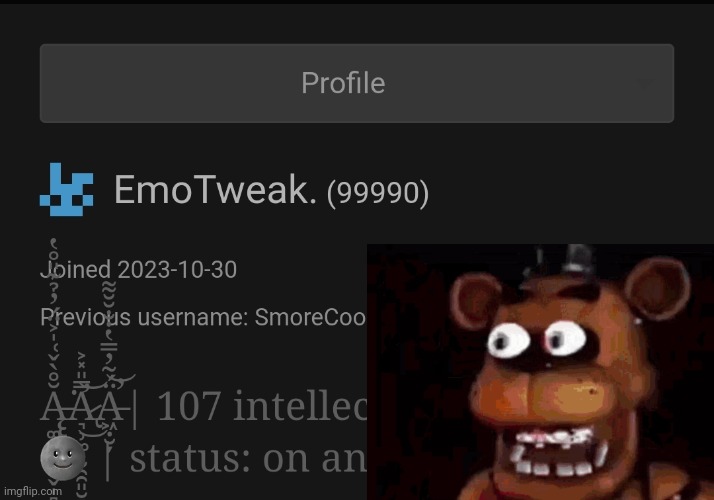The image size is (714, 500).
Task: Select the Joined 2023-10-30 text
Action: point(138,270)
